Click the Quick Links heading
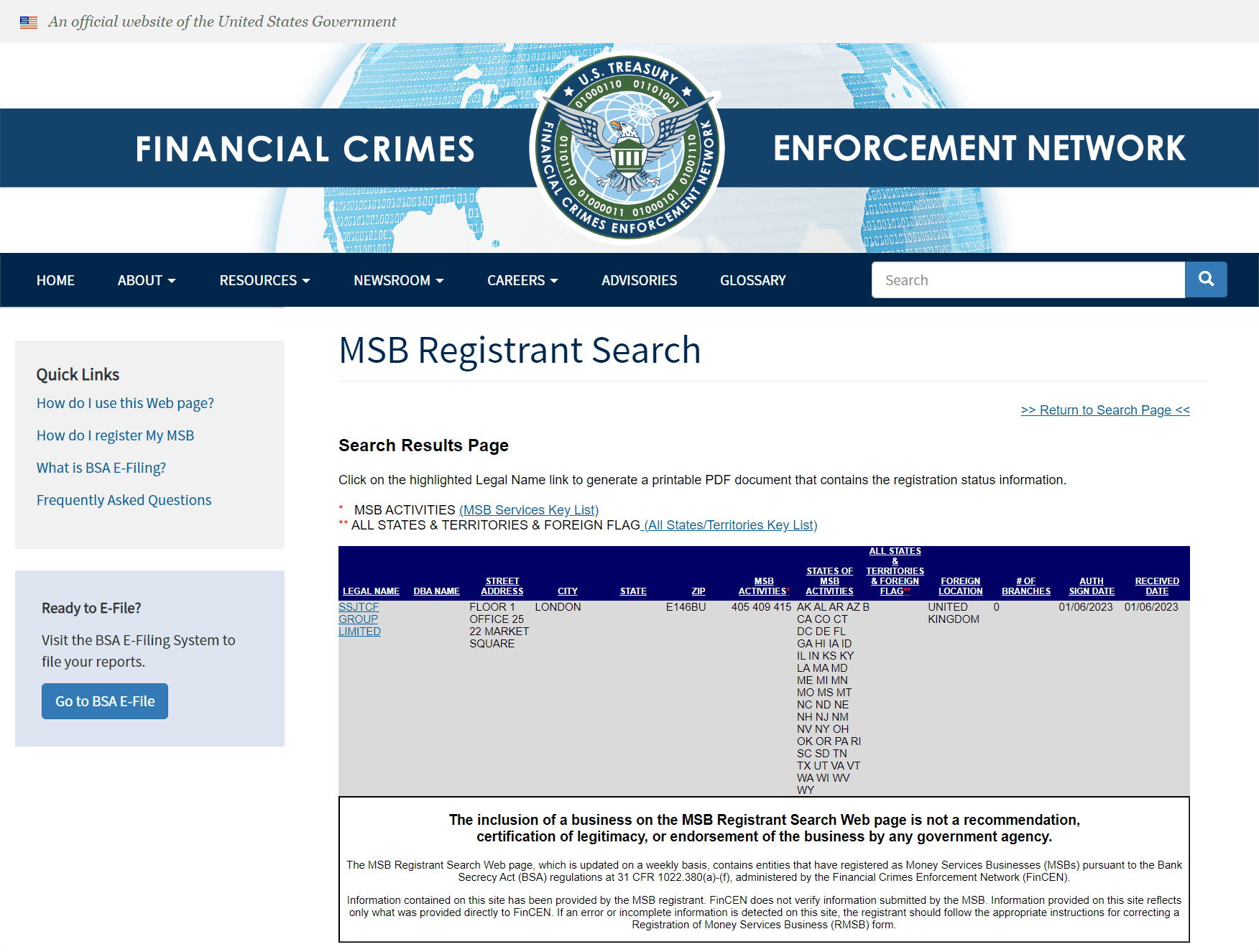Image resolution: width=1259 pixels, height=952 pixels. (x=78, y=374)
